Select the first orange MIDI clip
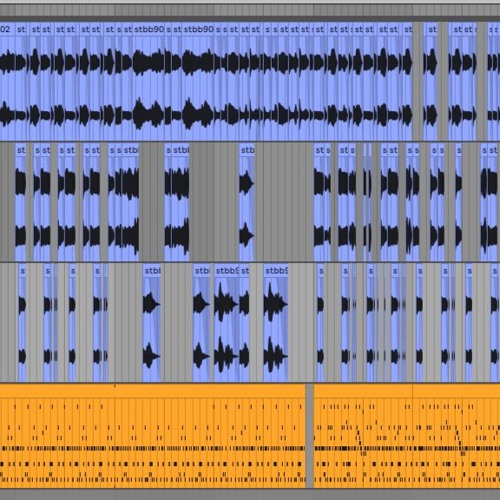The width and height of the screenshot is (500, 500). tap(153, 436)
